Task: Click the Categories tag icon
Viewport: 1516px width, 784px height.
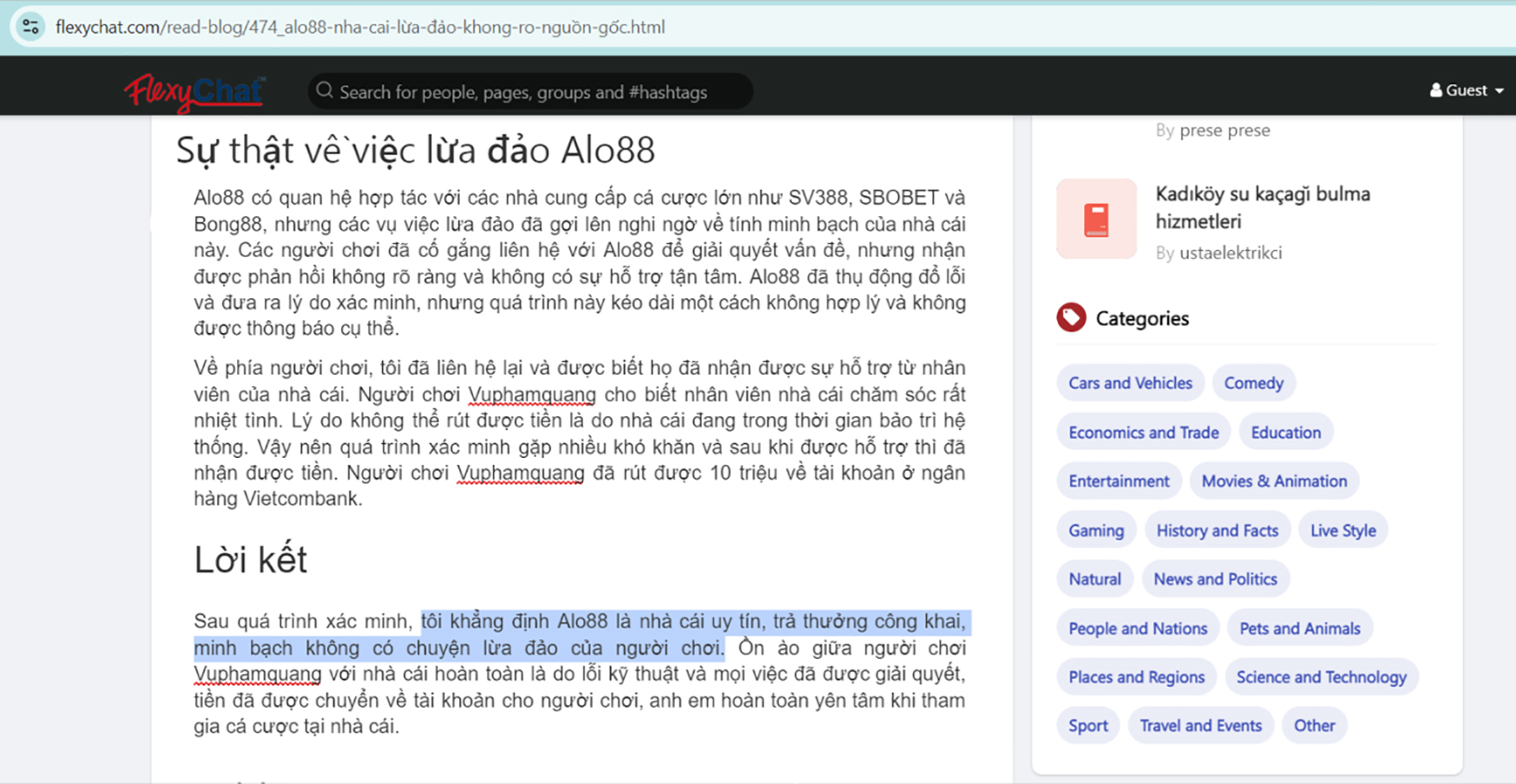Action: 1072,317
